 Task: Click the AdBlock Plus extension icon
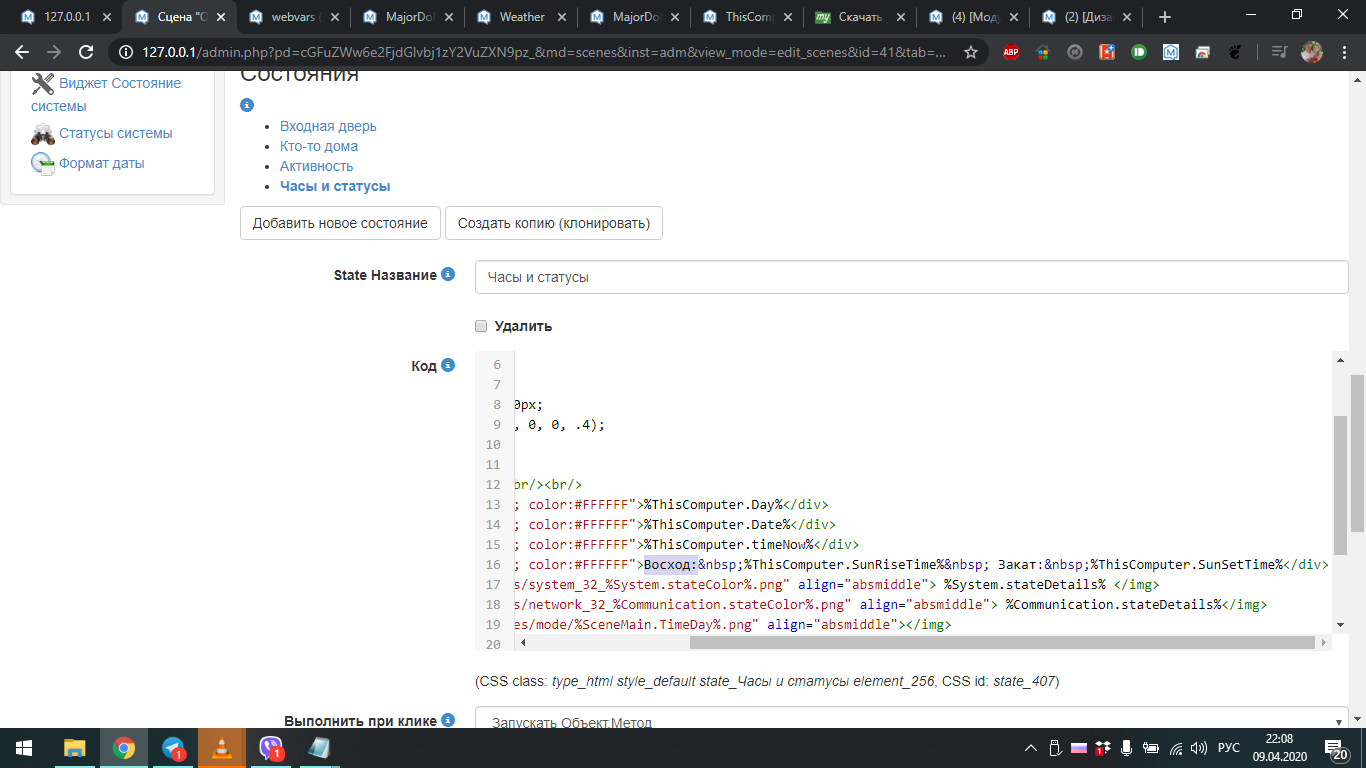tap(1011, 53)
